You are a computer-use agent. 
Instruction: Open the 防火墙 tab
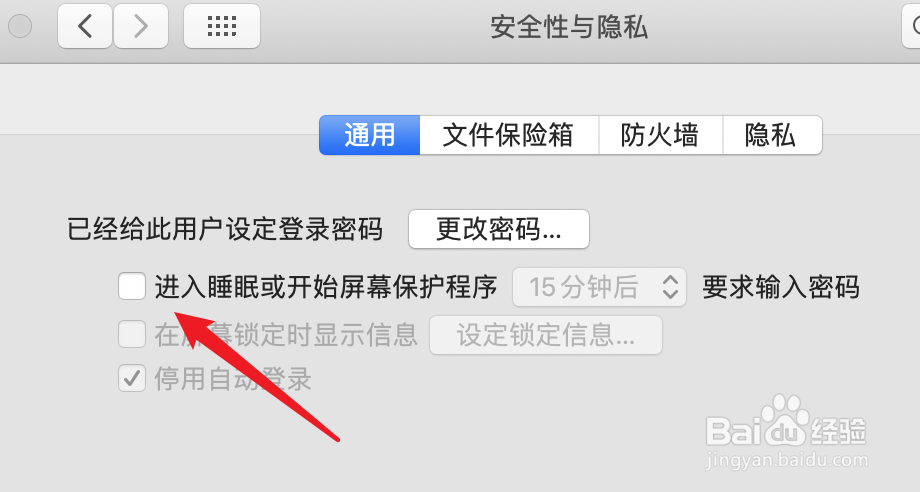pos(661,135)
